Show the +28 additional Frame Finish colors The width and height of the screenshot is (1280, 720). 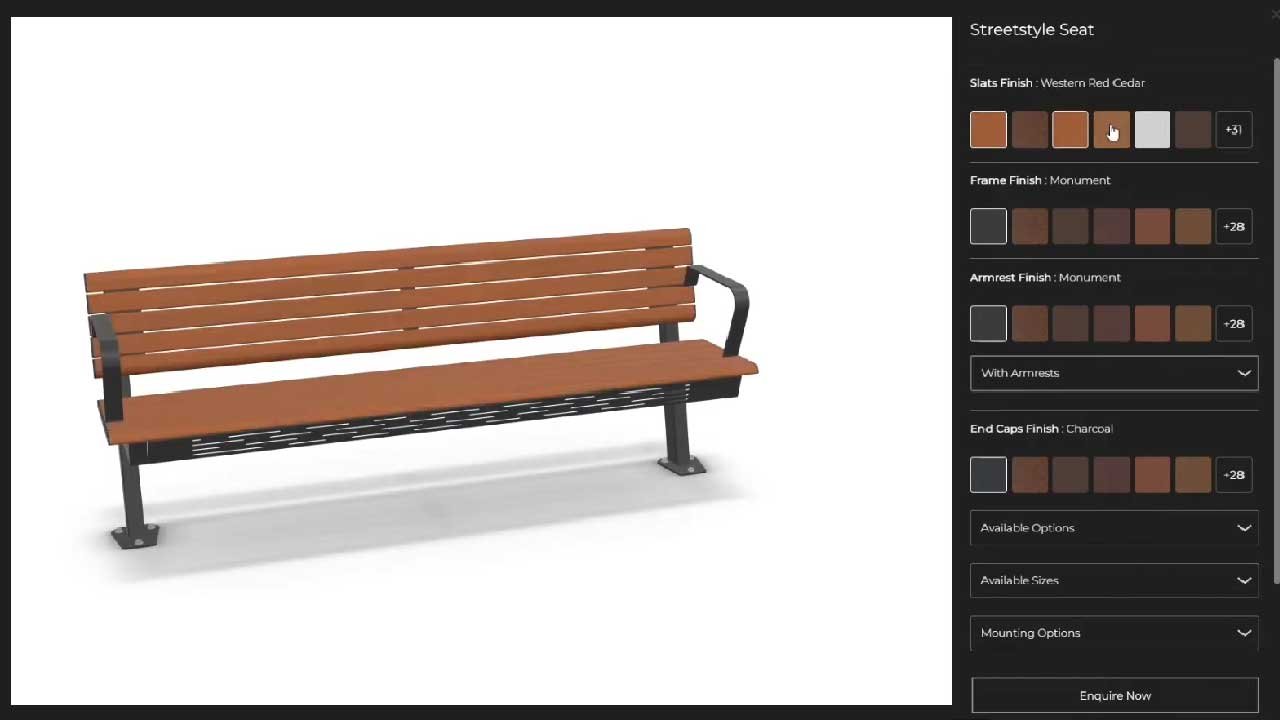pyautogui.click(x=1234, y=227)
